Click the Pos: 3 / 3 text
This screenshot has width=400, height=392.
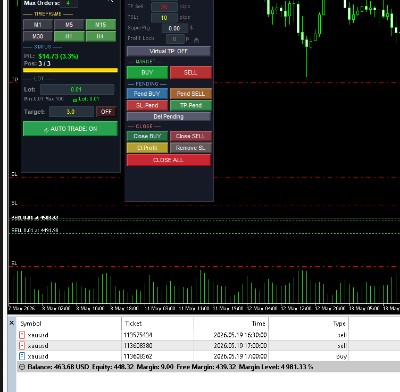37,63
